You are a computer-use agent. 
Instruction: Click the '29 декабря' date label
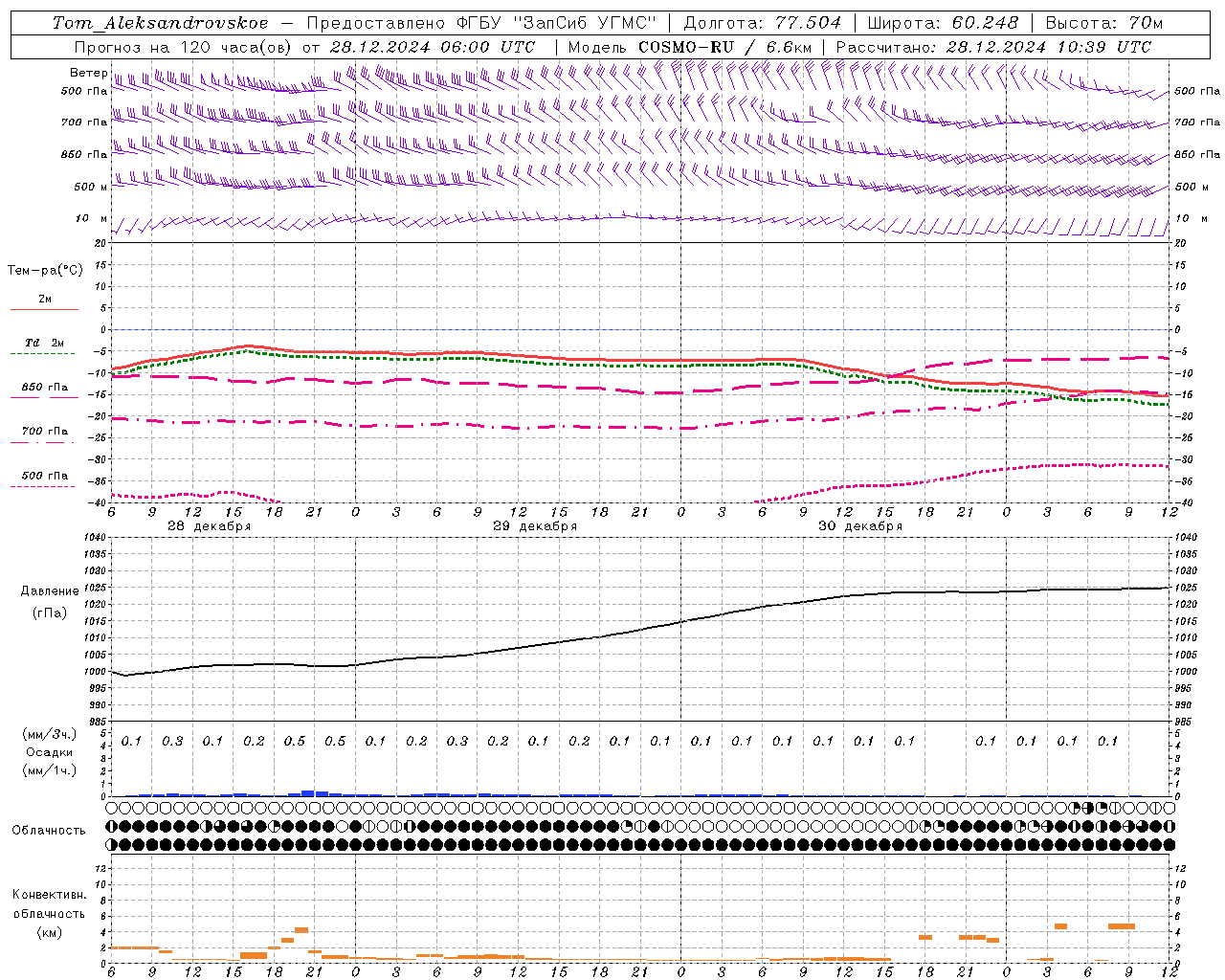click(535, 526)
